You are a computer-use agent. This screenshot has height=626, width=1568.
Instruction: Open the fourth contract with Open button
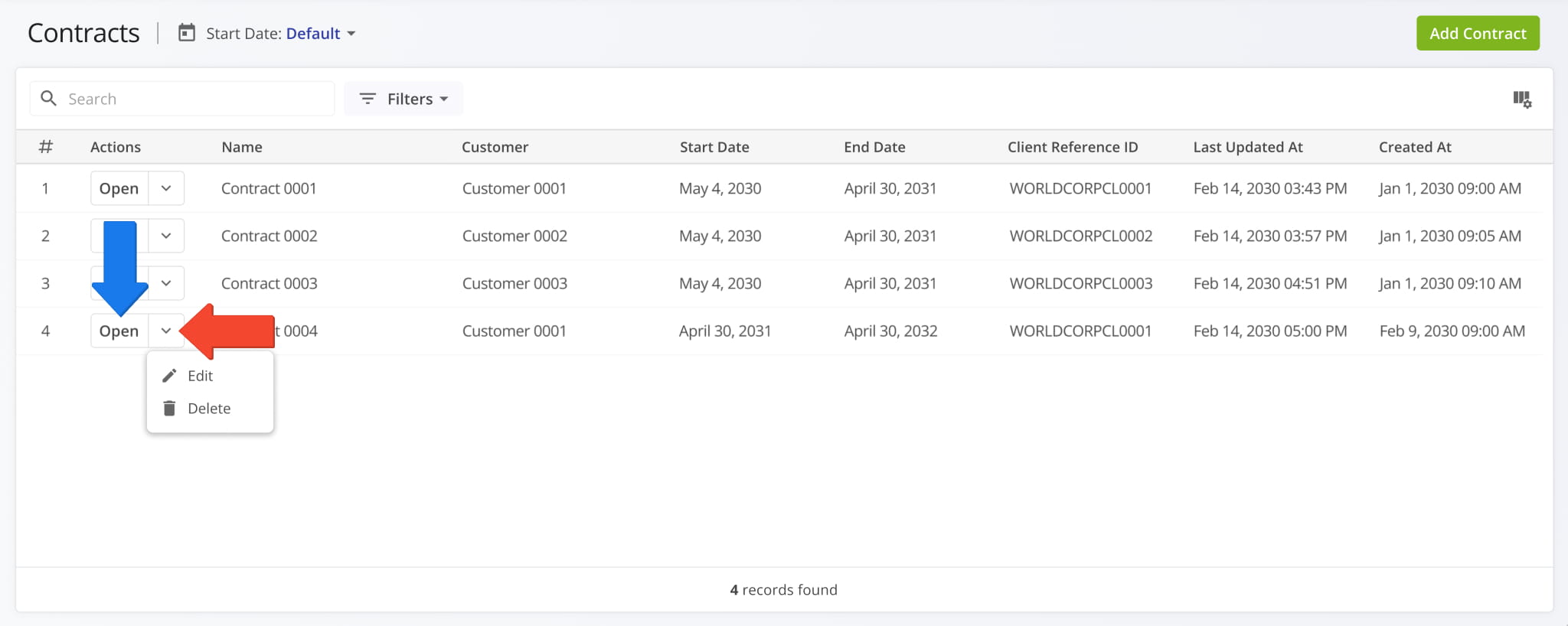click(x=119, y=331)
